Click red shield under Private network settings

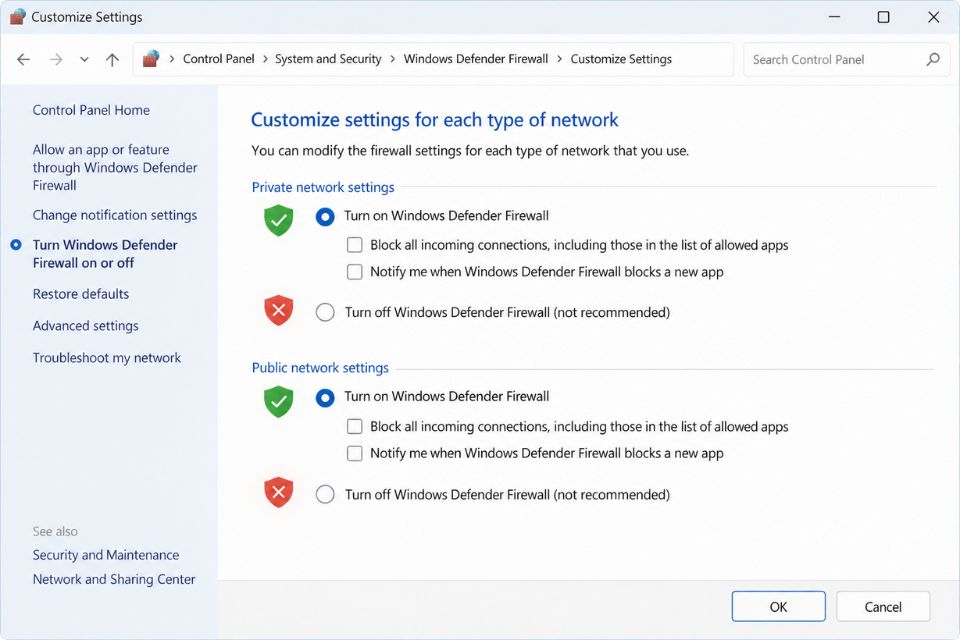click(x=279, y=311)
